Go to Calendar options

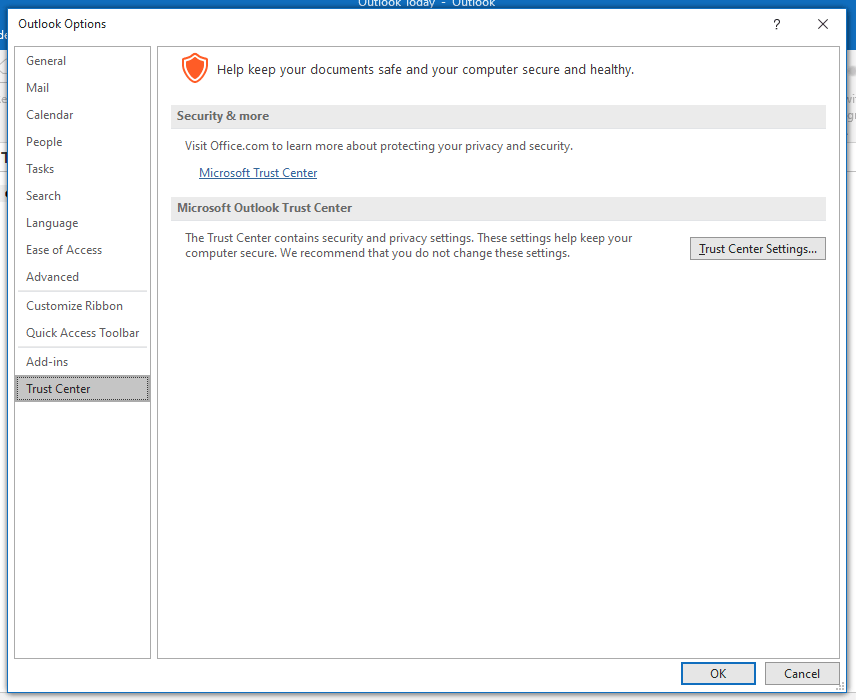[x=82, y=115]
